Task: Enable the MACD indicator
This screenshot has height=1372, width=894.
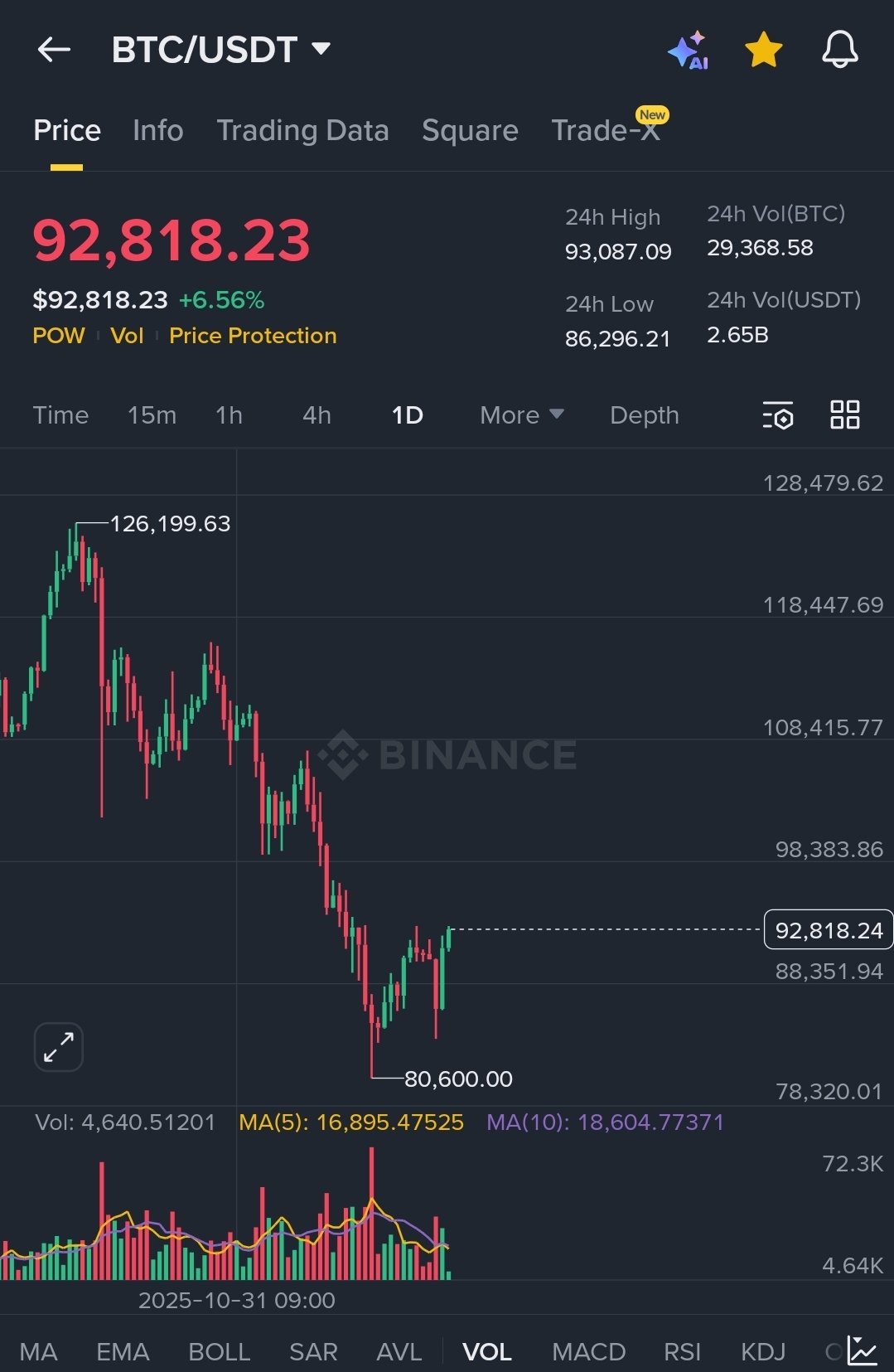Action: coord(588,1352)
